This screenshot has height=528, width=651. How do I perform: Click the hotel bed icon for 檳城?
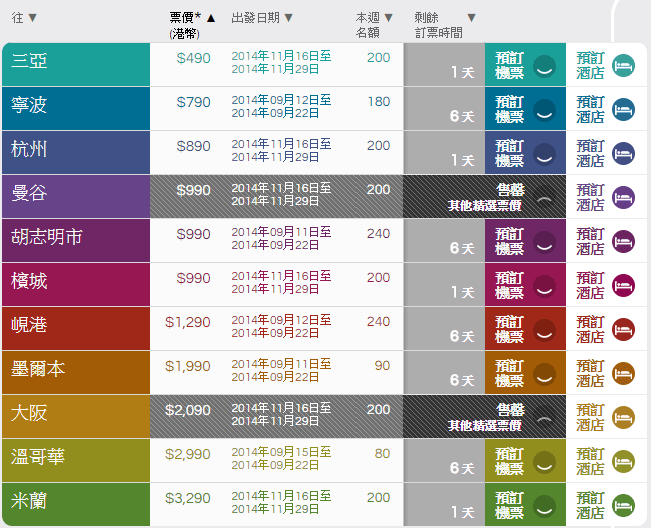623,285
